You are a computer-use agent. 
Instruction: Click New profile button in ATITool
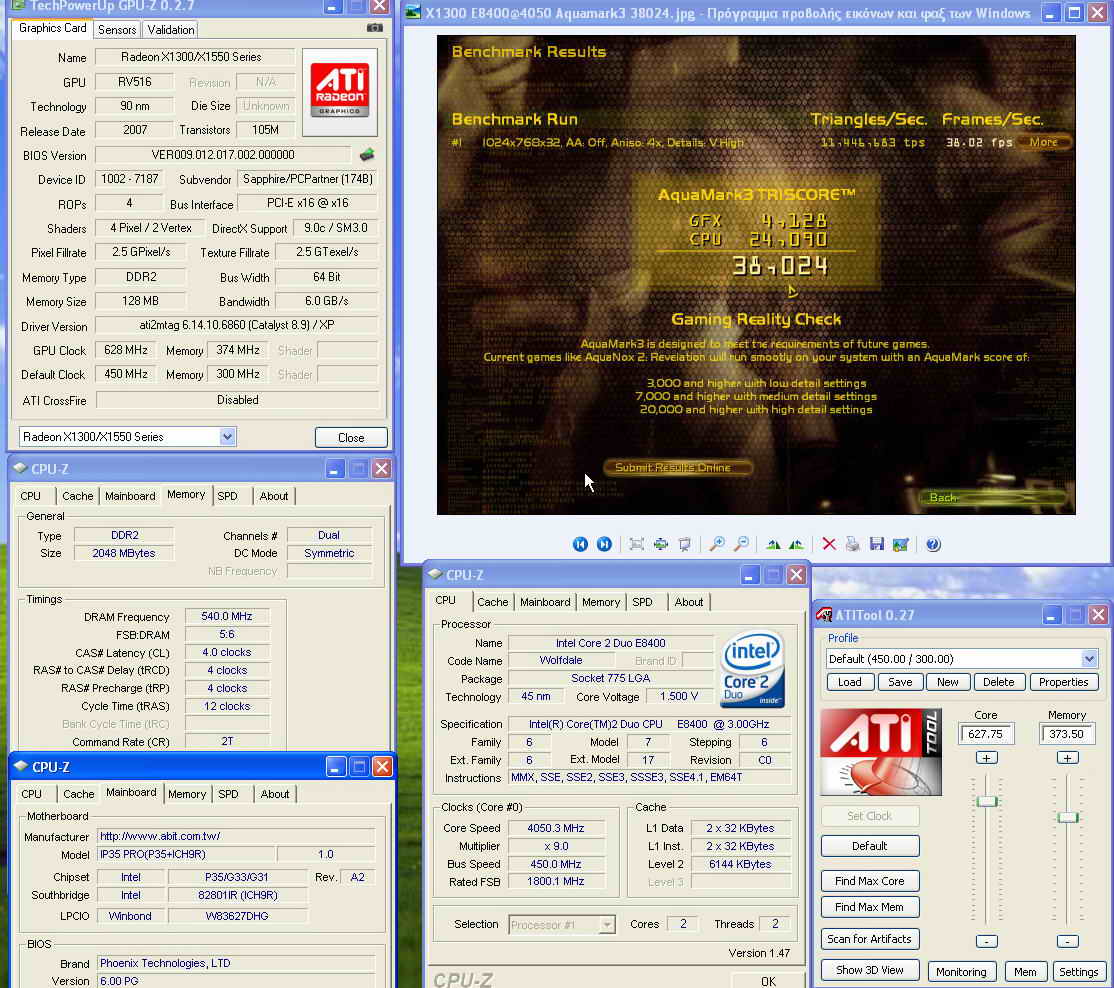tap(948, 682)
